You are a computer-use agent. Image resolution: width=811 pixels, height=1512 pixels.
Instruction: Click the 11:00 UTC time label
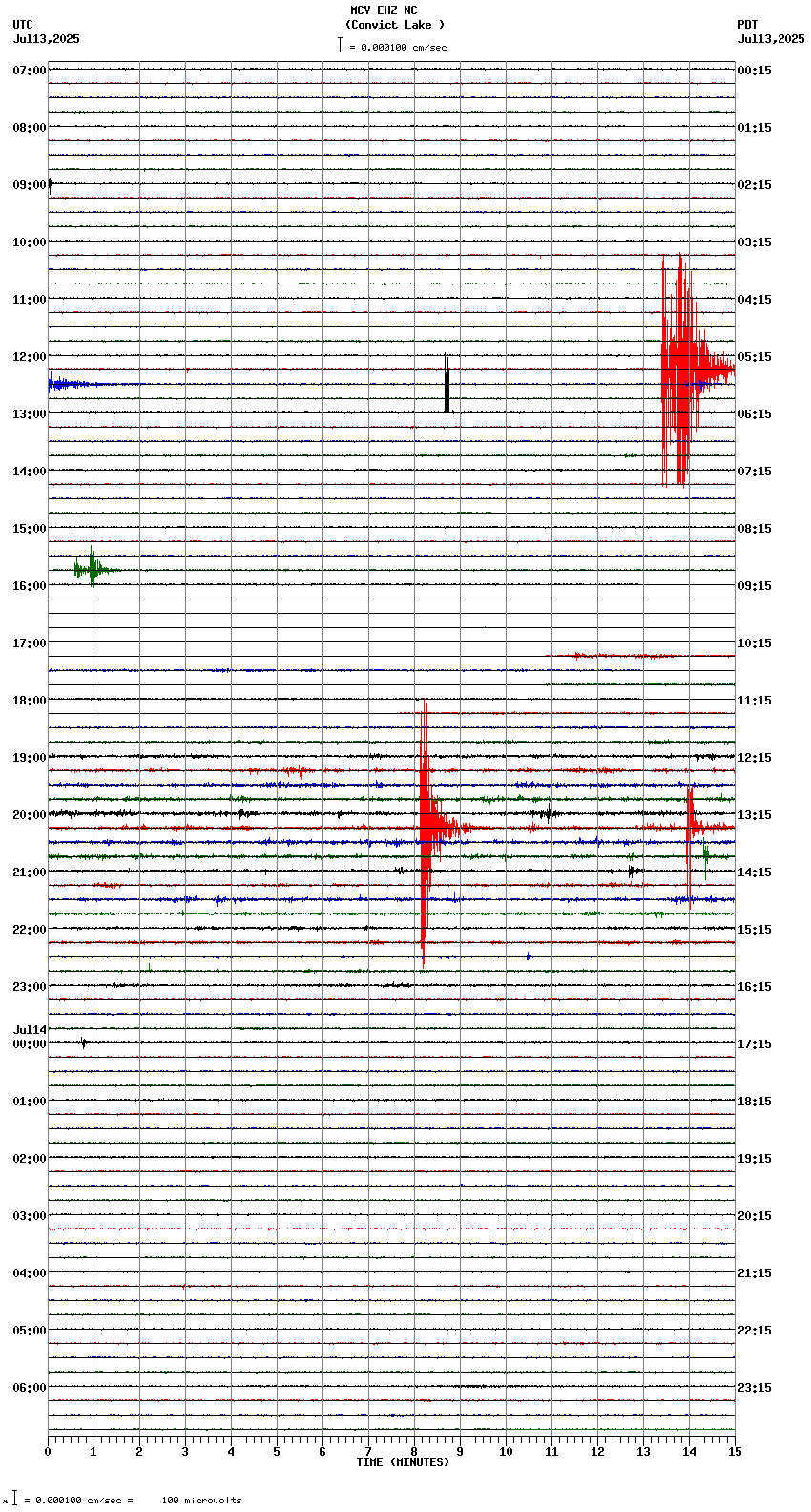(x=30, y=300)
